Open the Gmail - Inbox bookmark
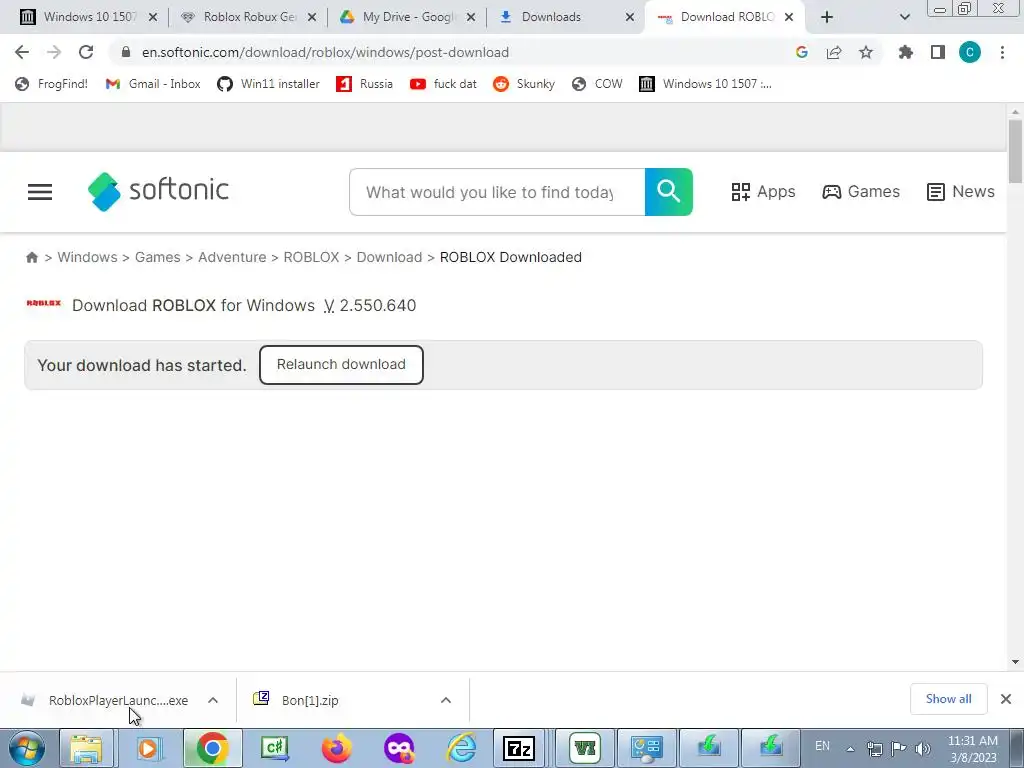 153,84
